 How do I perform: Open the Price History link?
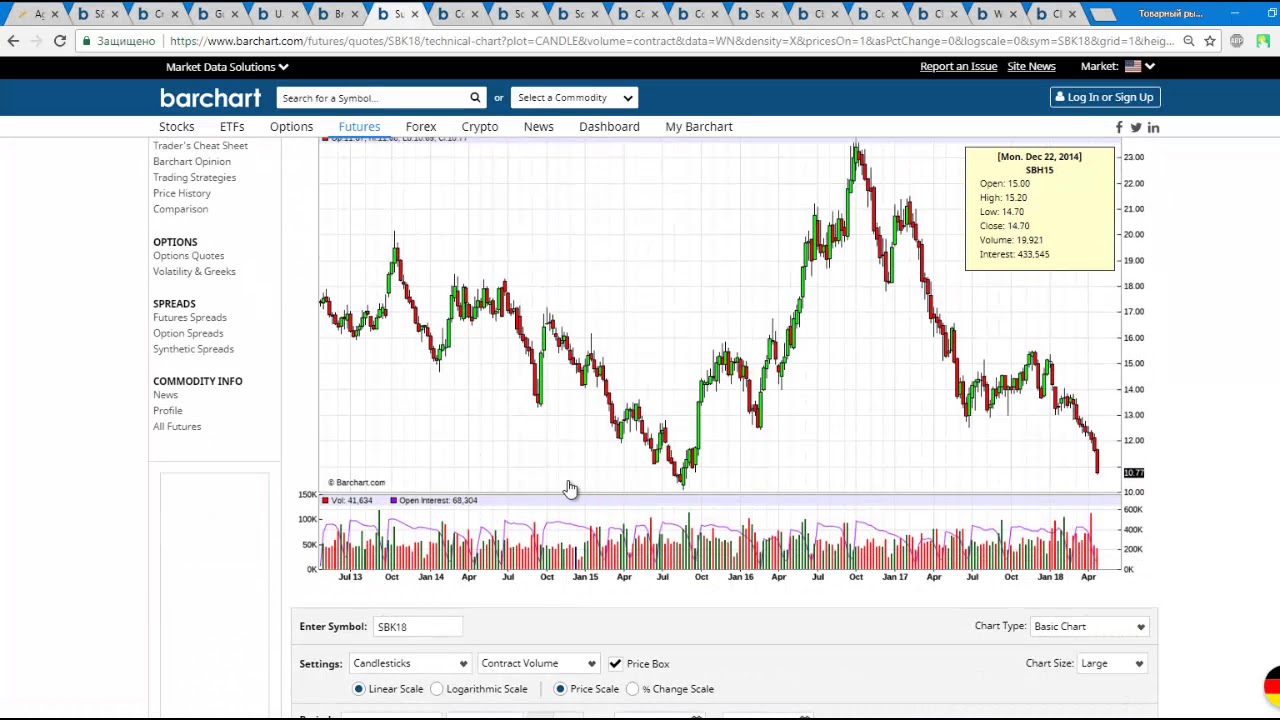click(x=182, y=194)
